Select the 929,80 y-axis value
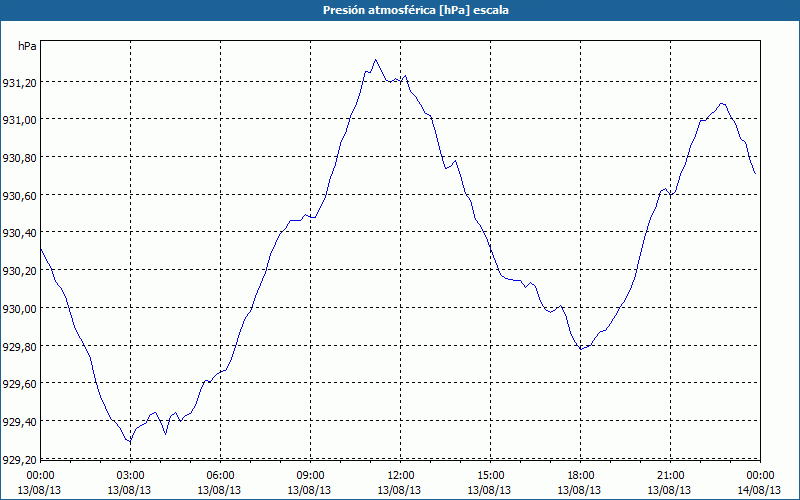 point(19,347)
